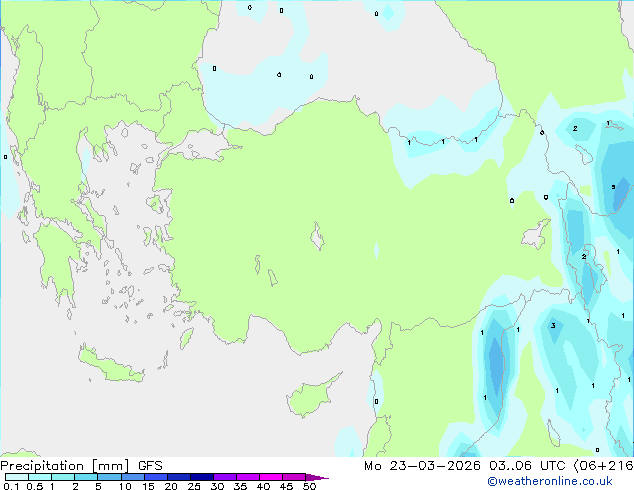Image resolution: width=634 pixels, height=490 pixels.
Task: Click the '0.5' legend scale label
Action: tap(35, 486)
